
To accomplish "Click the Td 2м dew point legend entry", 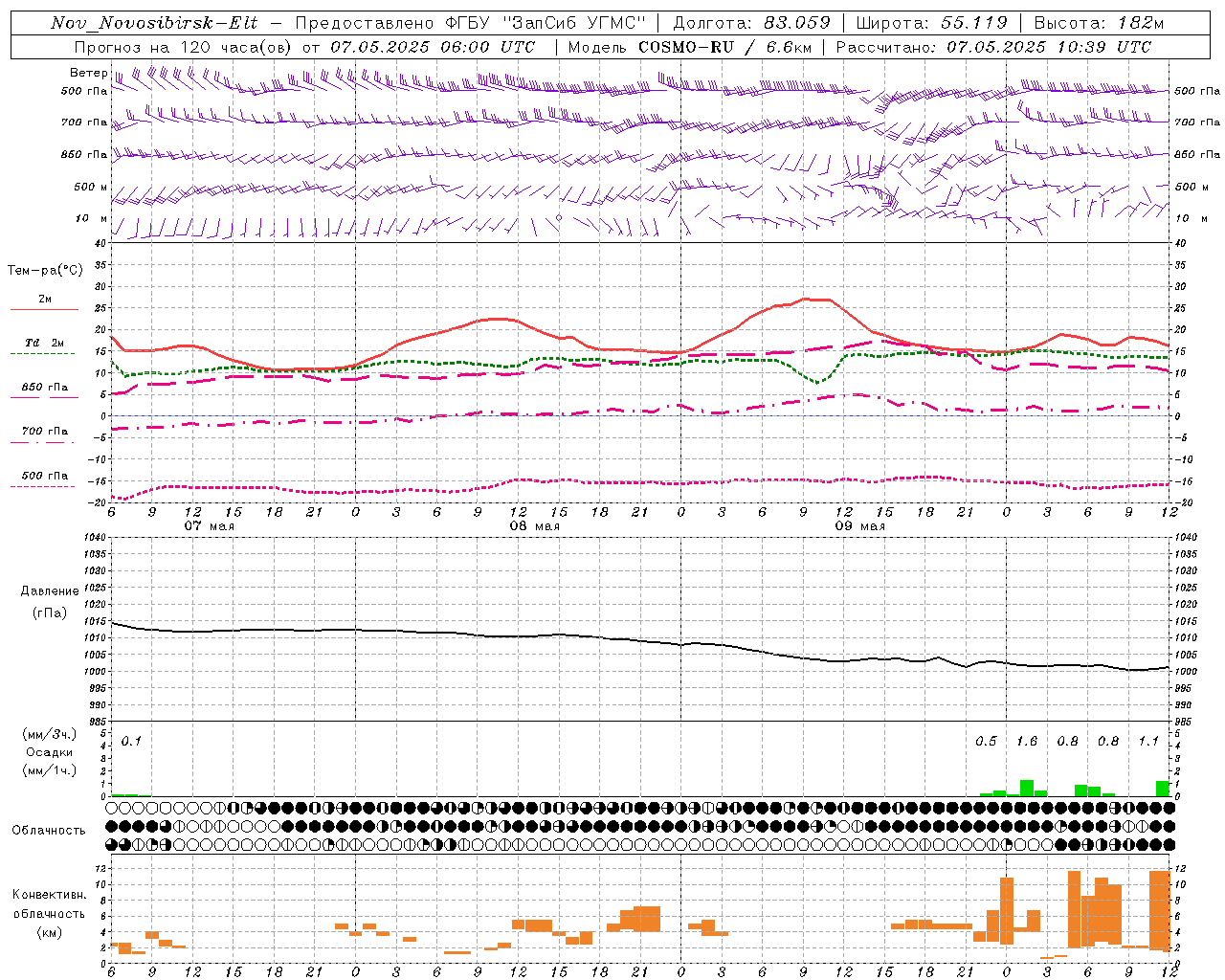I will (x=45, y=343).
